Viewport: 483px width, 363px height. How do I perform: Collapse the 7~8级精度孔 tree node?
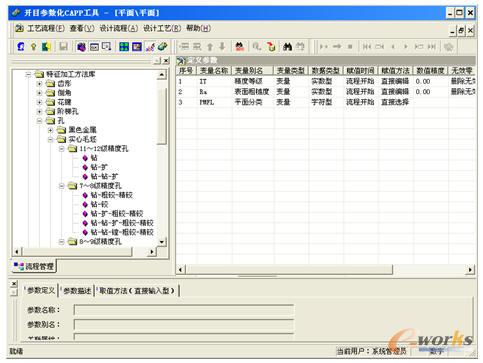(x=61, y=186)
